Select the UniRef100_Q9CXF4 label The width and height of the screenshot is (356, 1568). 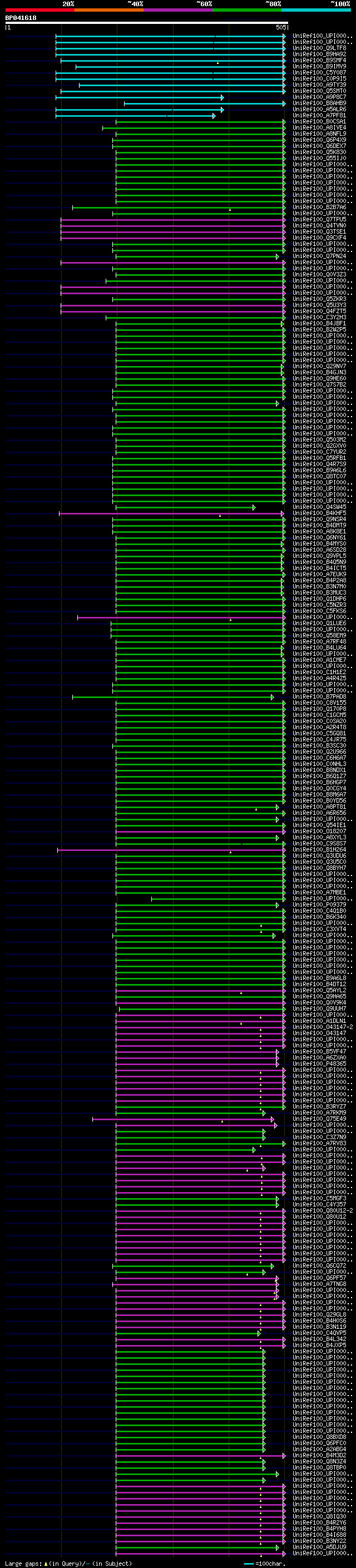[x=319, y=238]
